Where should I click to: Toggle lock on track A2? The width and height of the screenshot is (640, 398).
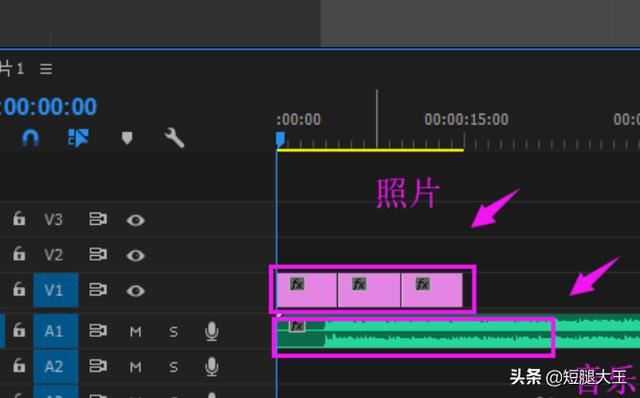coord(19,366)
